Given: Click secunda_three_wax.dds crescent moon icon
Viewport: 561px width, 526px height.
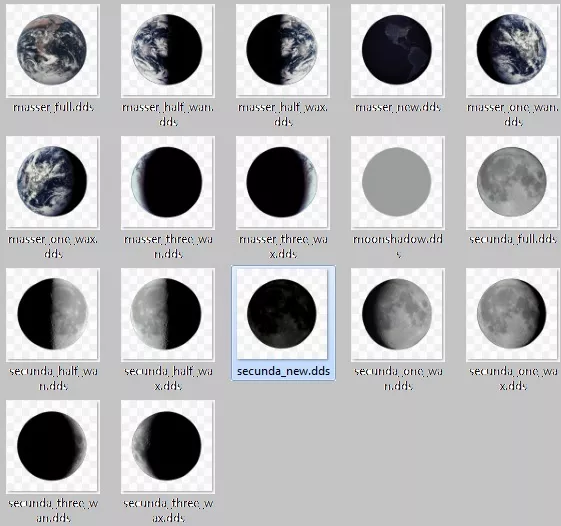Looking at the screenshot, I should [x=168, y=447].
